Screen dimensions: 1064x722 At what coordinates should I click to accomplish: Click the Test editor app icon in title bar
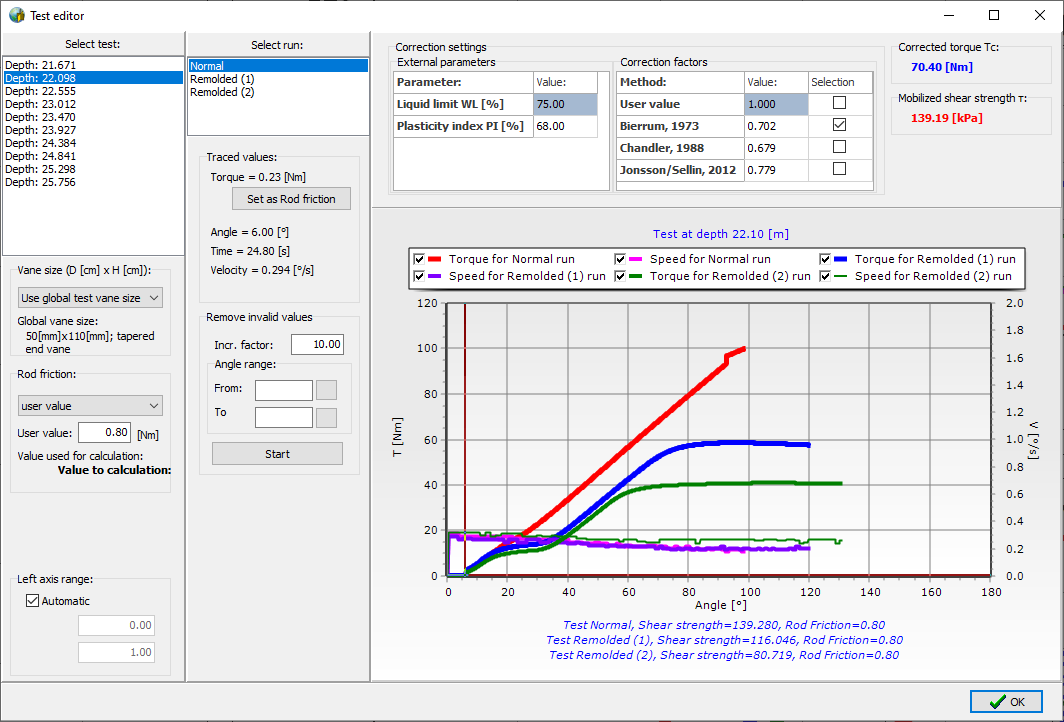pyautogui.click(x=16, y=15)
